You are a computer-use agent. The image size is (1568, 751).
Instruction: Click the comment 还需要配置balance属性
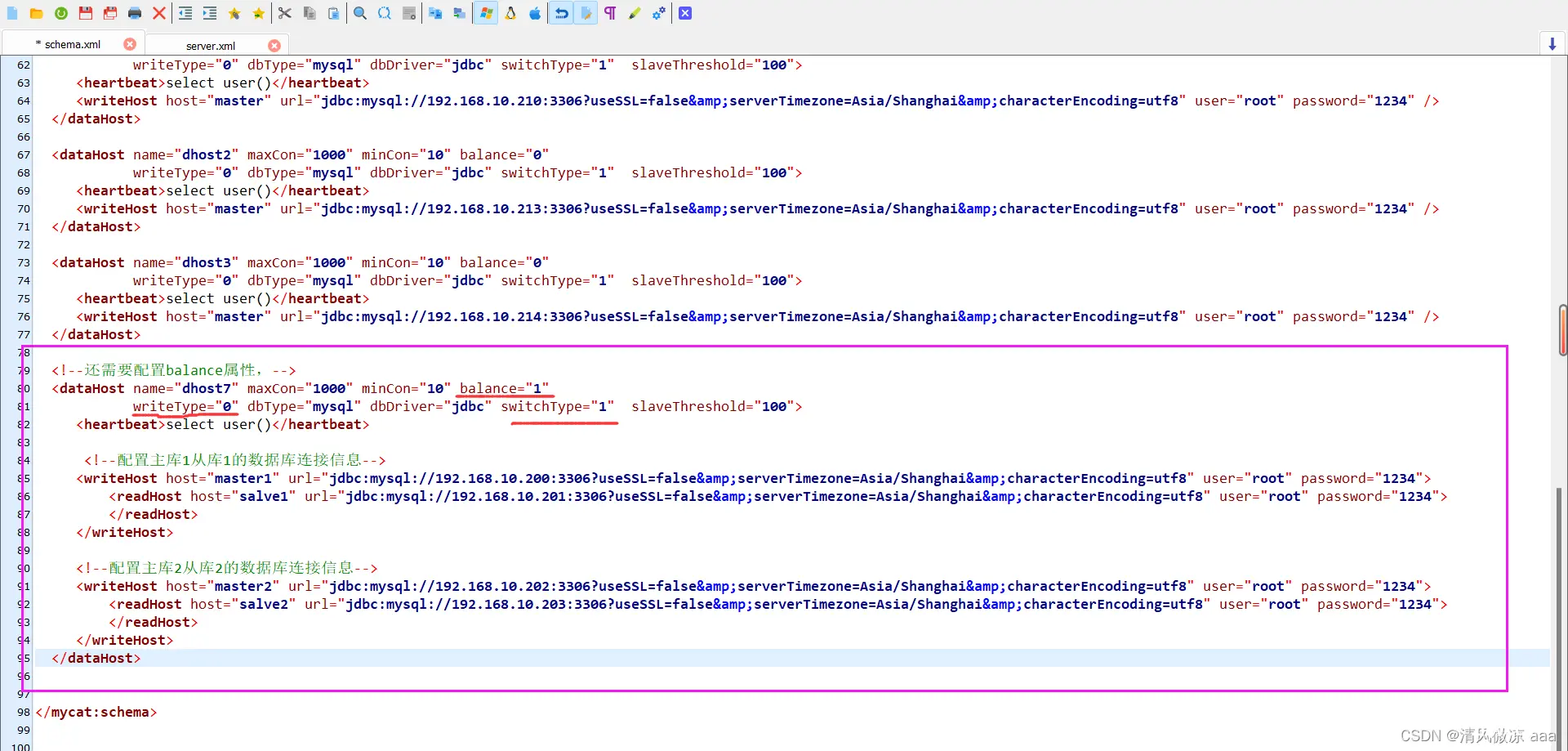(174, 370)
